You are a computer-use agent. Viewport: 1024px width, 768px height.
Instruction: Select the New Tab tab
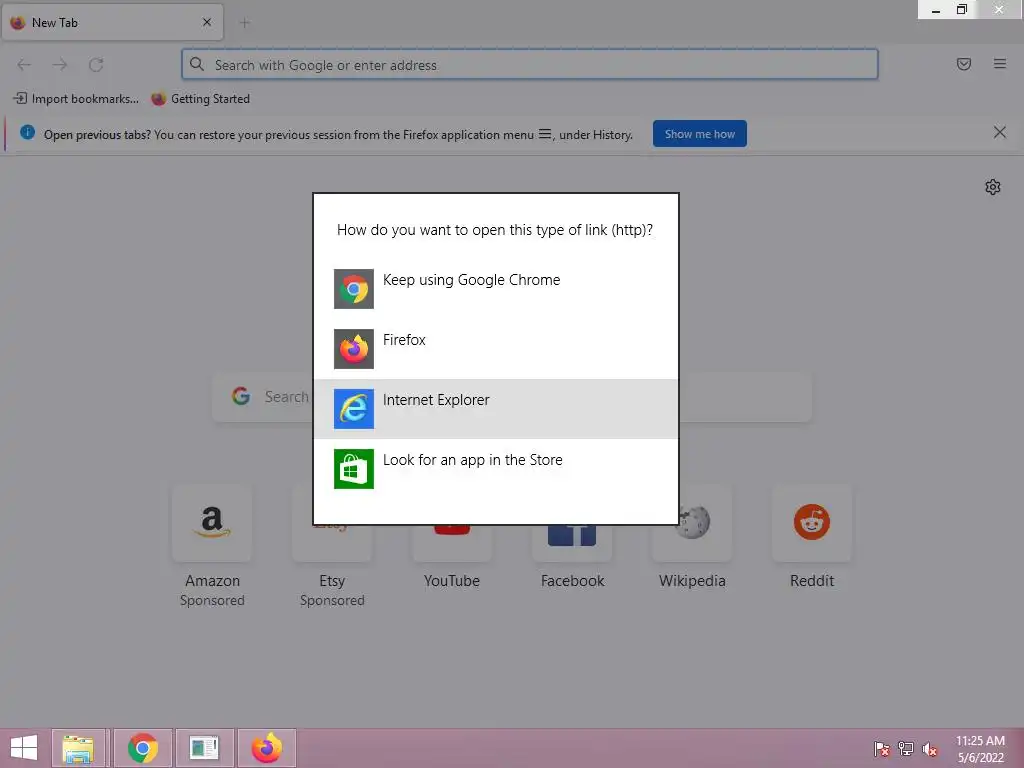pyautogui.click(x=113, y=22)
